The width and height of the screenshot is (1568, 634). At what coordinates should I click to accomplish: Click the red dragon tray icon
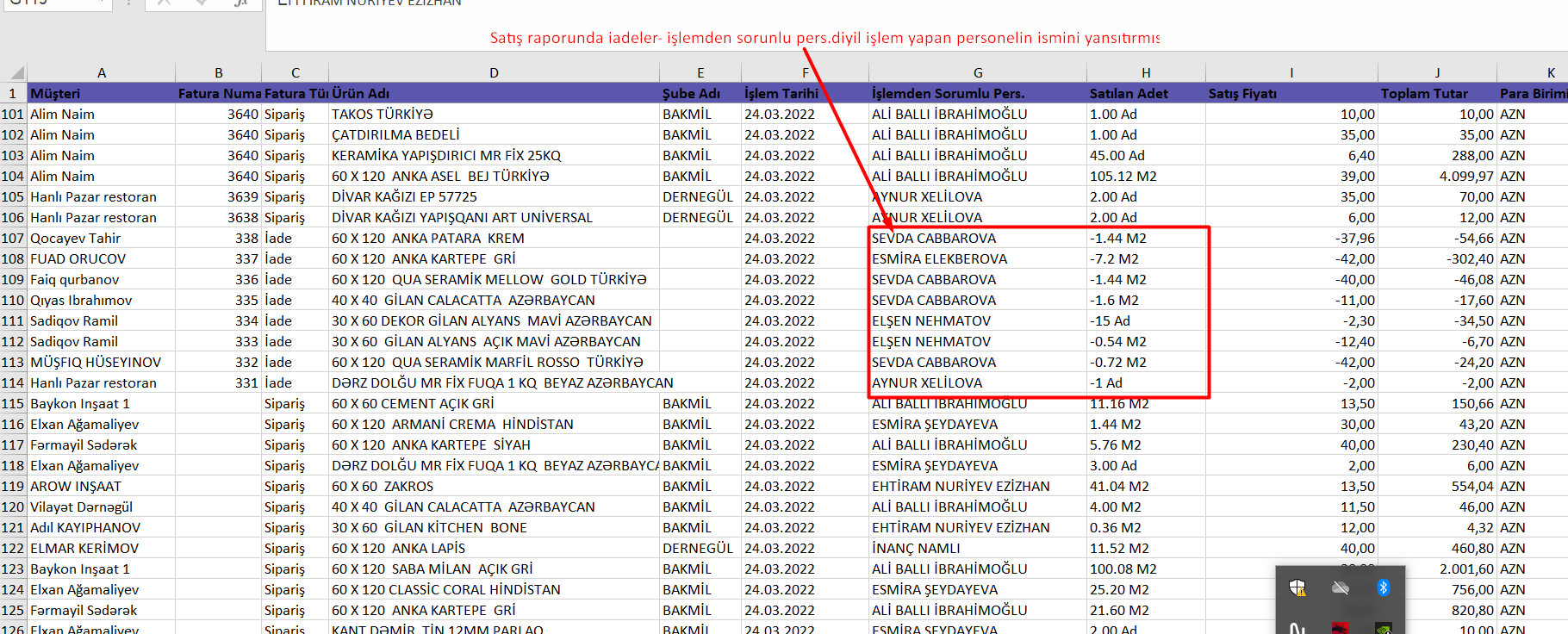click(1340, 628)
